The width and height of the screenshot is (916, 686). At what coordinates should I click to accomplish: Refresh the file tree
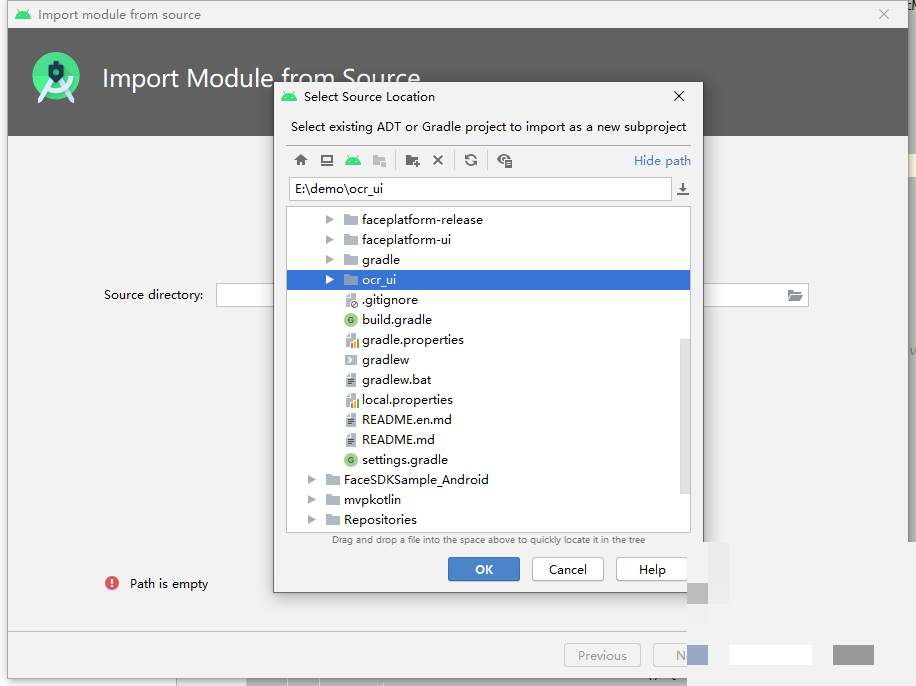tap(471, 160)
